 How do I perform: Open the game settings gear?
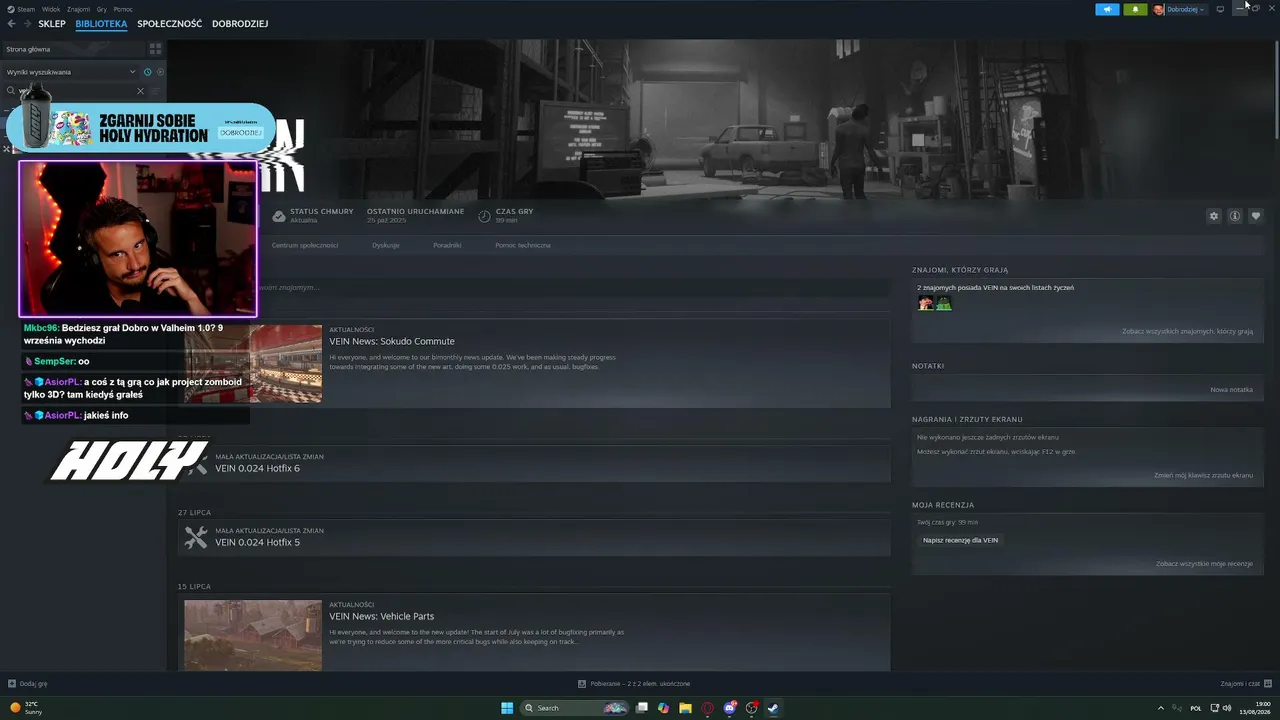(1214, 216)
